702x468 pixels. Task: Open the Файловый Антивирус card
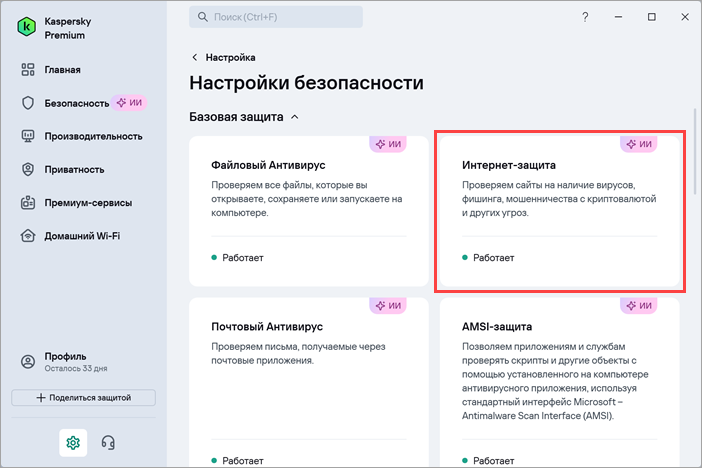click(308, 211)
